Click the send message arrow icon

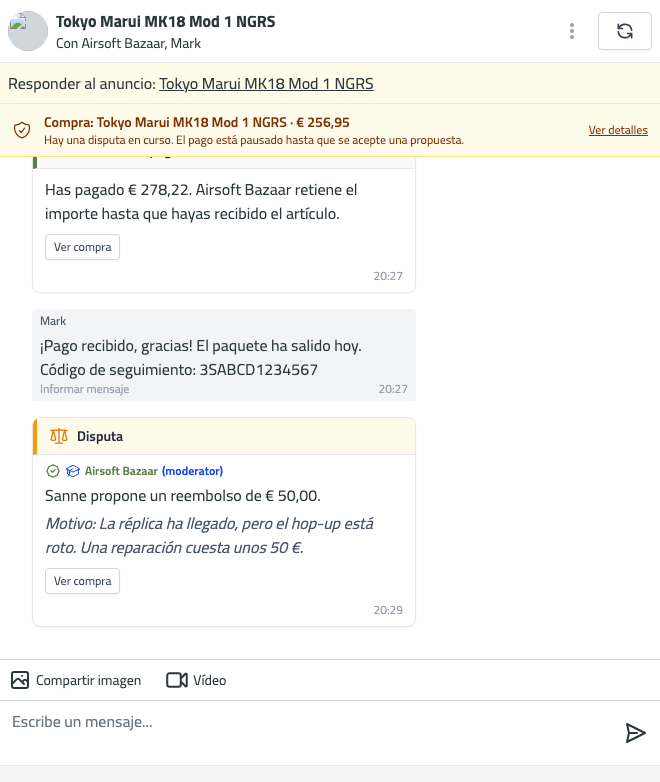pos(636,733)
